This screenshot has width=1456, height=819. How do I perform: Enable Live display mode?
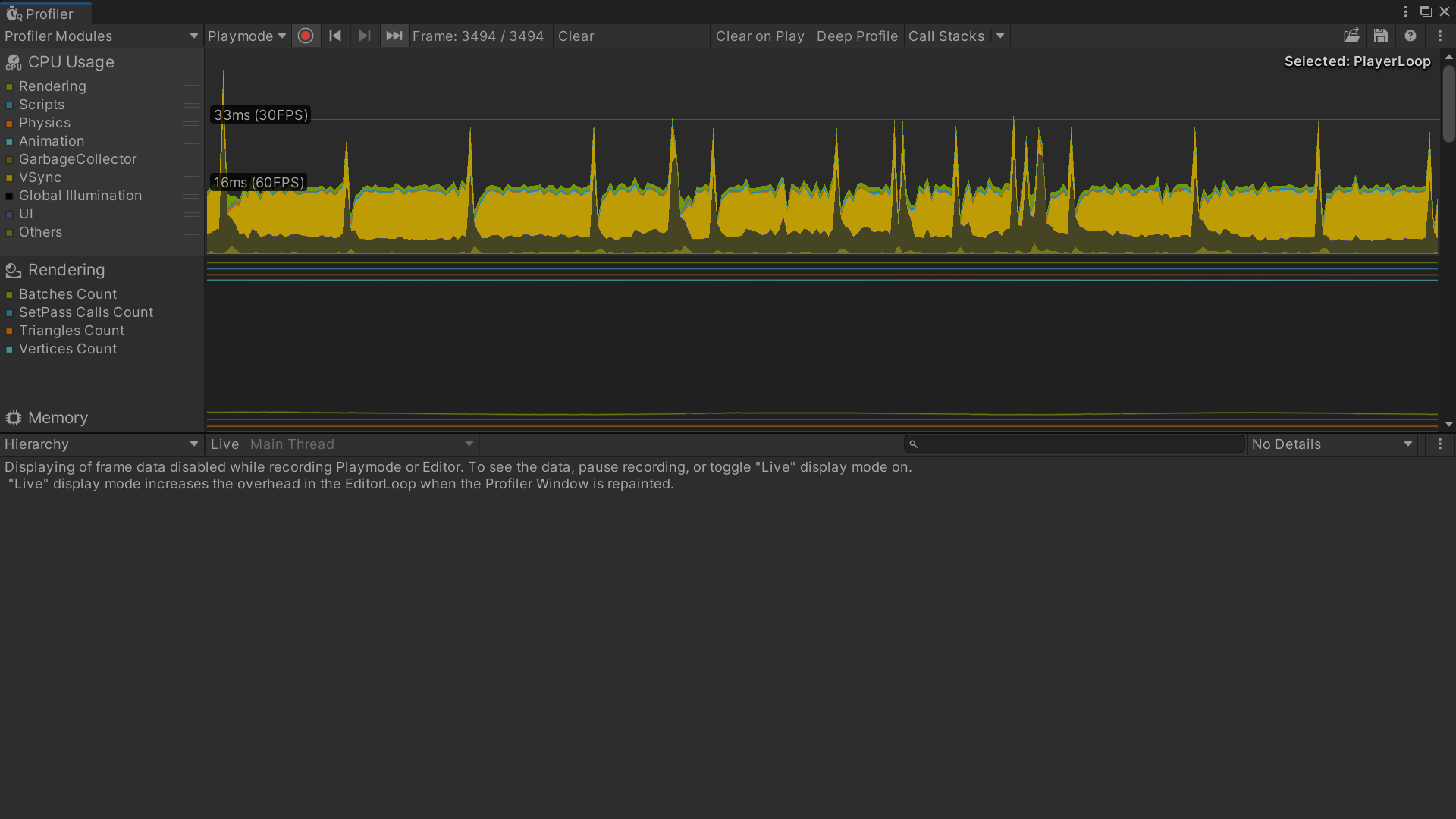coord(224,444)
